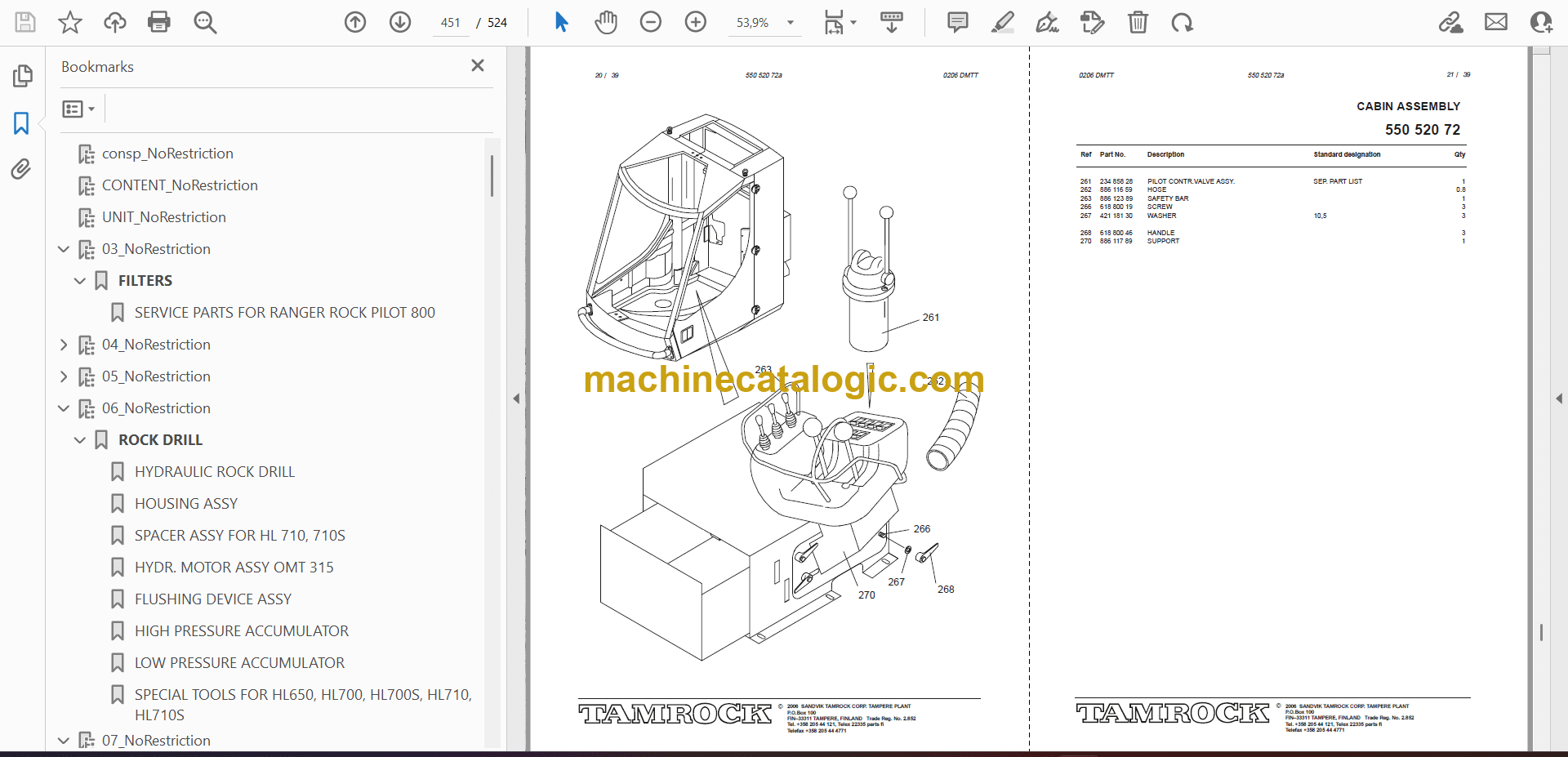The height and width of the screenshot is (757, 1568).
Task: Rotate the page view
Action: [1182, 22]
